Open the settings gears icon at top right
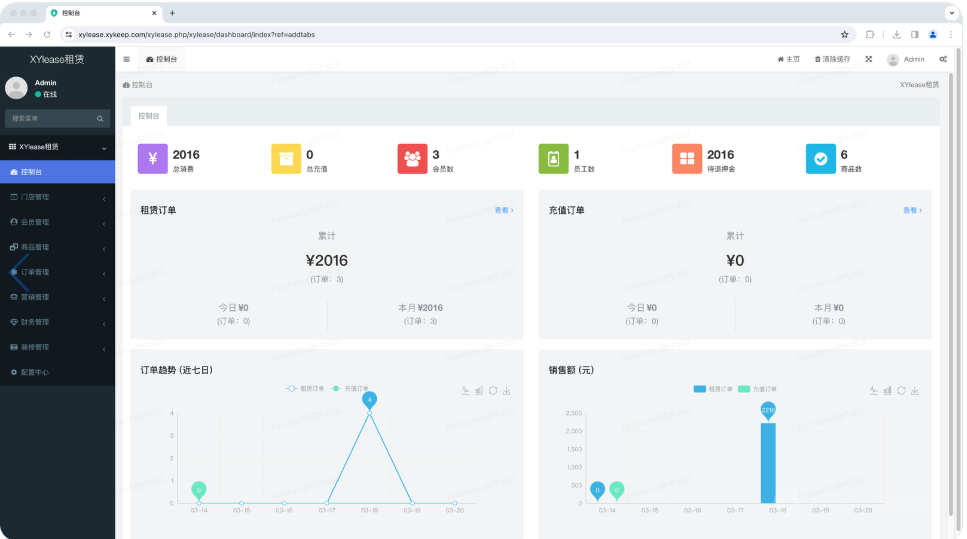967x539 pixels. point(943,59)
